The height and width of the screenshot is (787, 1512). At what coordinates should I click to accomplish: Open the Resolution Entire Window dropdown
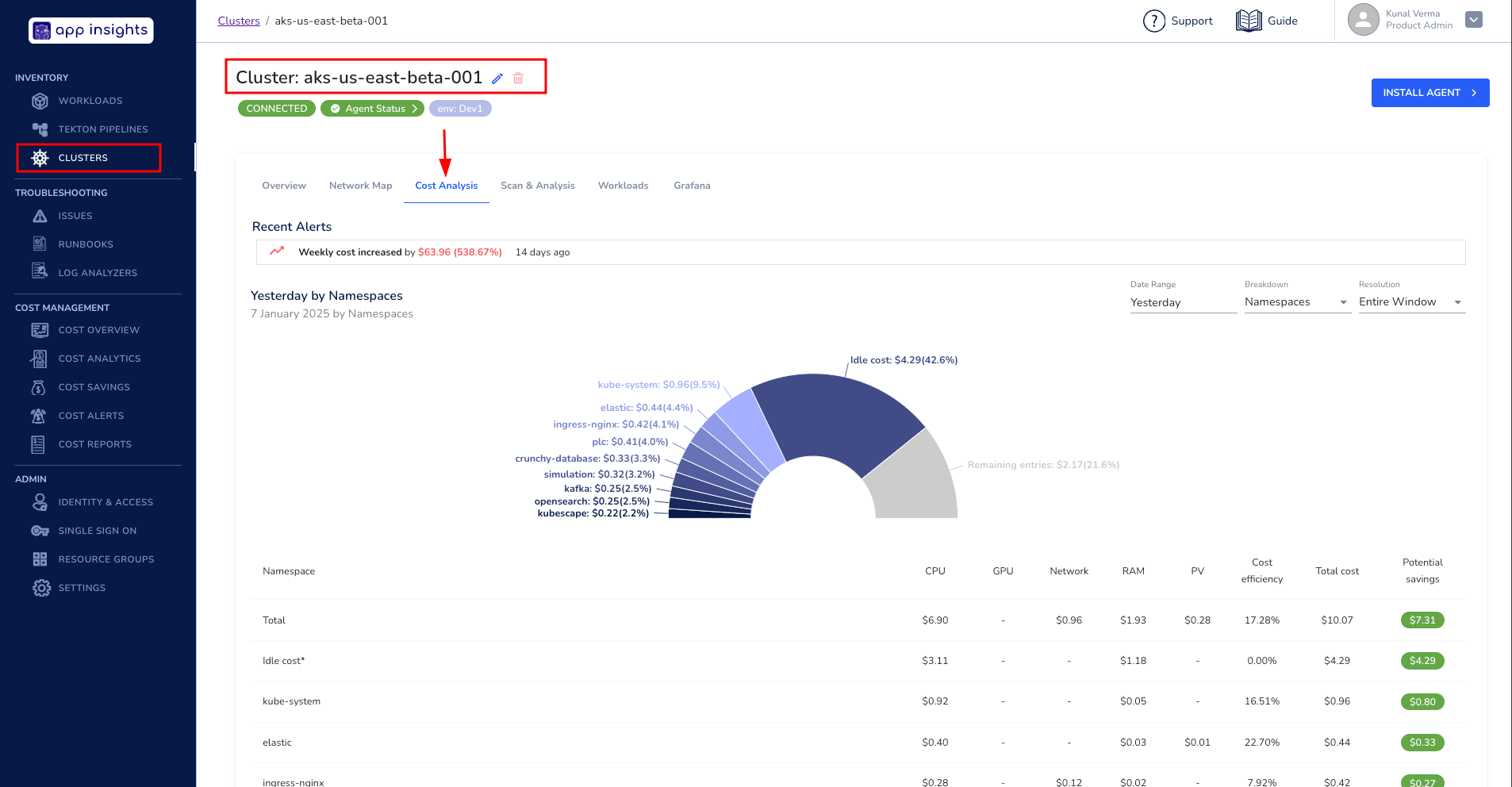click(1411, 302)
